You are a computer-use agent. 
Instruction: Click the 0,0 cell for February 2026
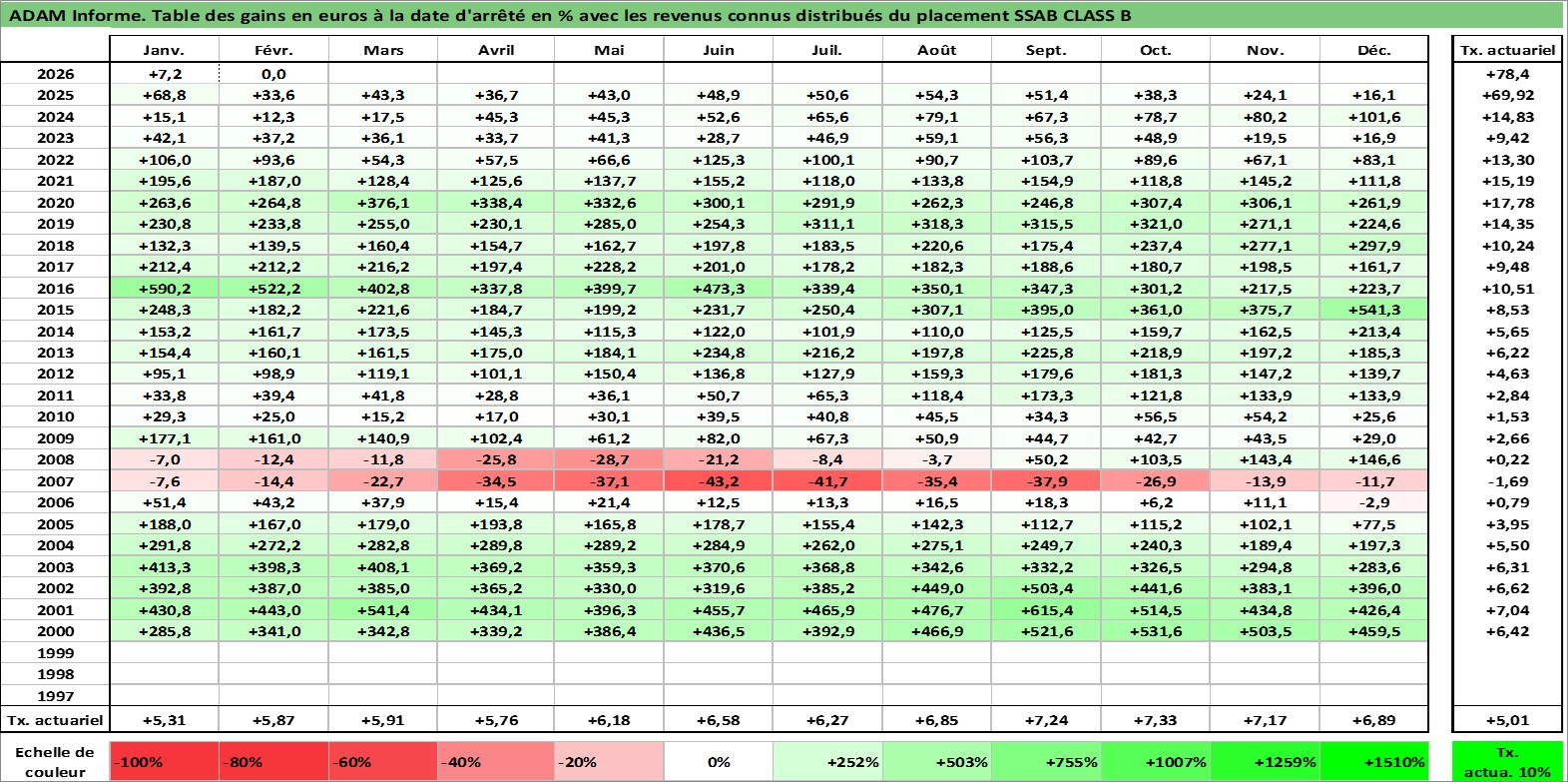273,74
